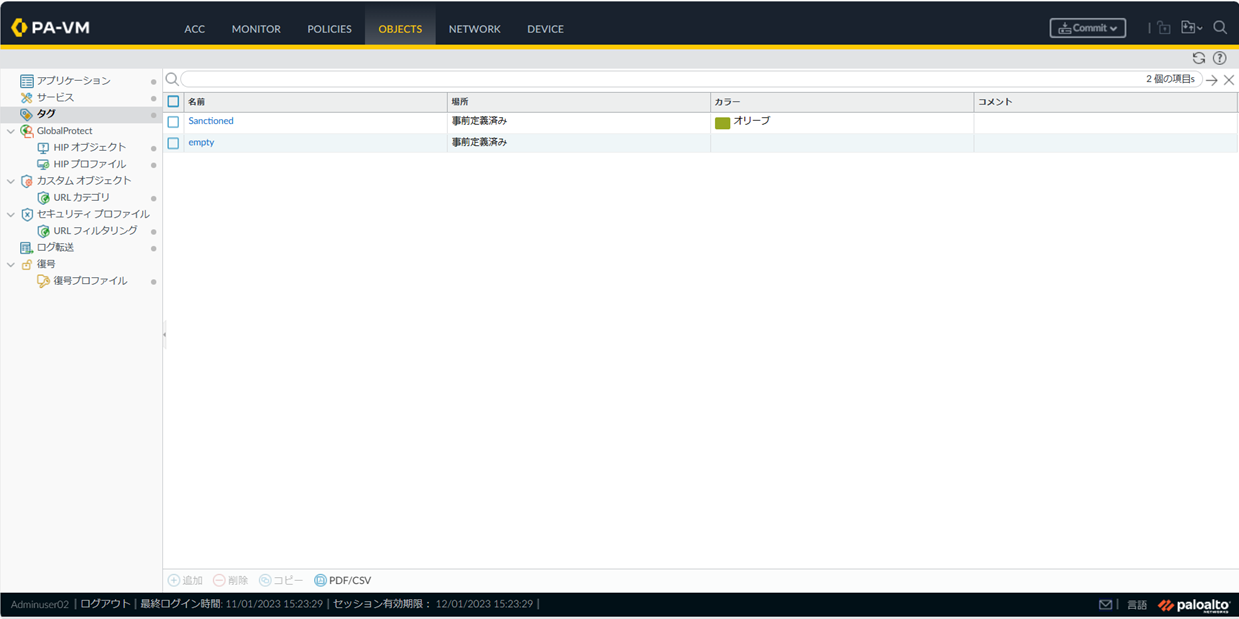Click the olive color swatch
Image resolution: width=1239 pixels, height=619 pixels.
click(722, 123)
